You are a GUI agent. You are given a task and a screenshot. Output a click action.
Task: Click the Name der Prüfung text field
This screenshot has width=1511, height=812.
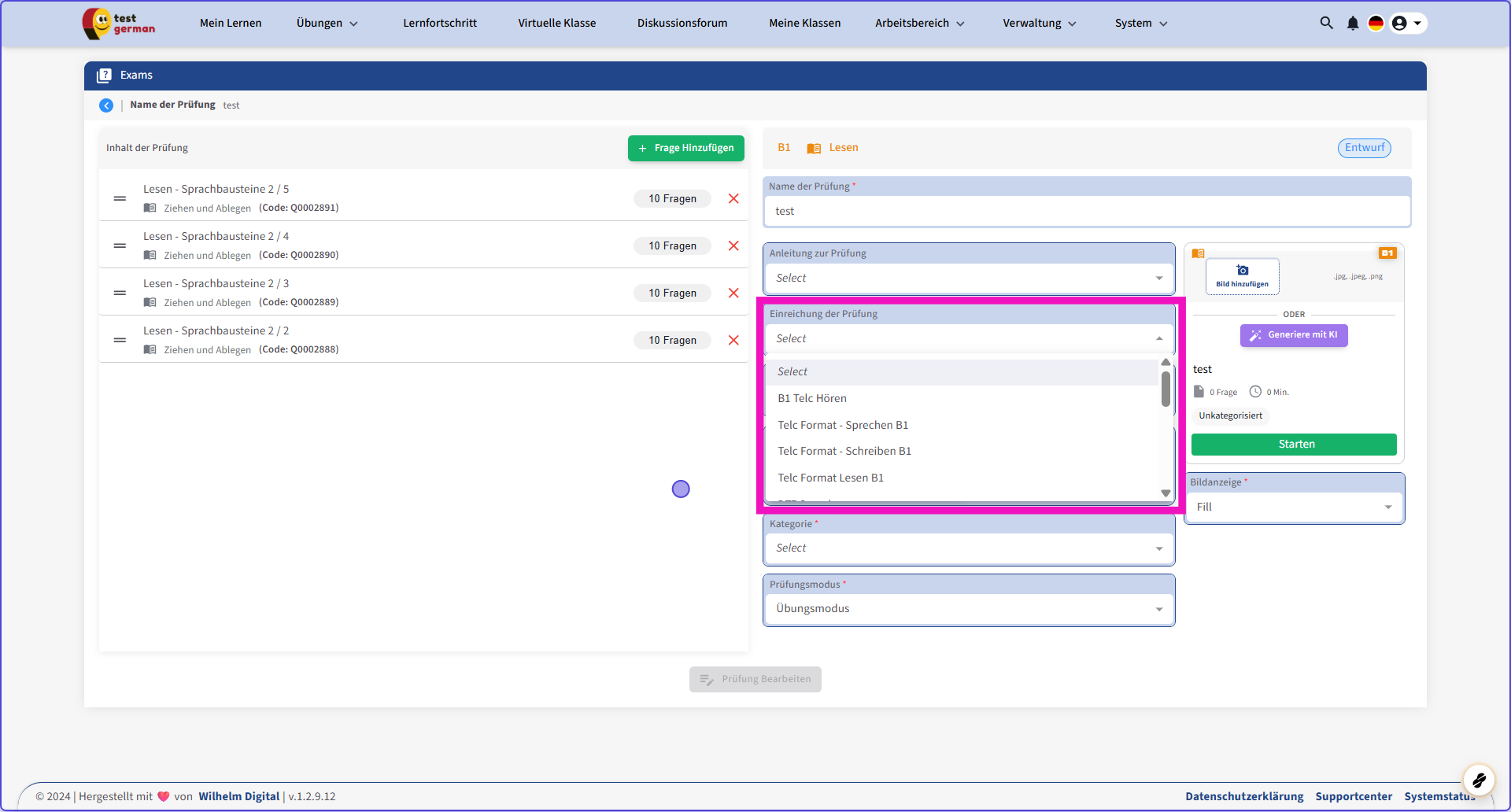(1086, 211)
